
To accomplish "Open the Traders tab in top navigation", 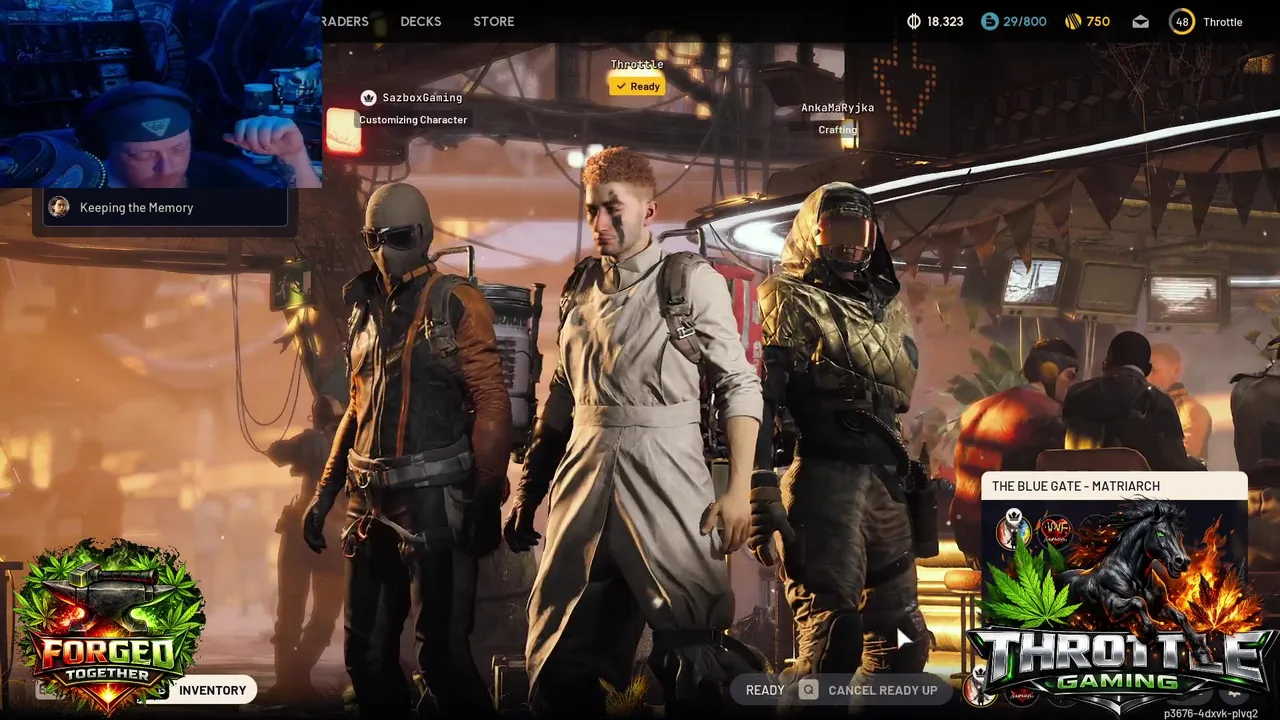I will (x=345, y=21).
